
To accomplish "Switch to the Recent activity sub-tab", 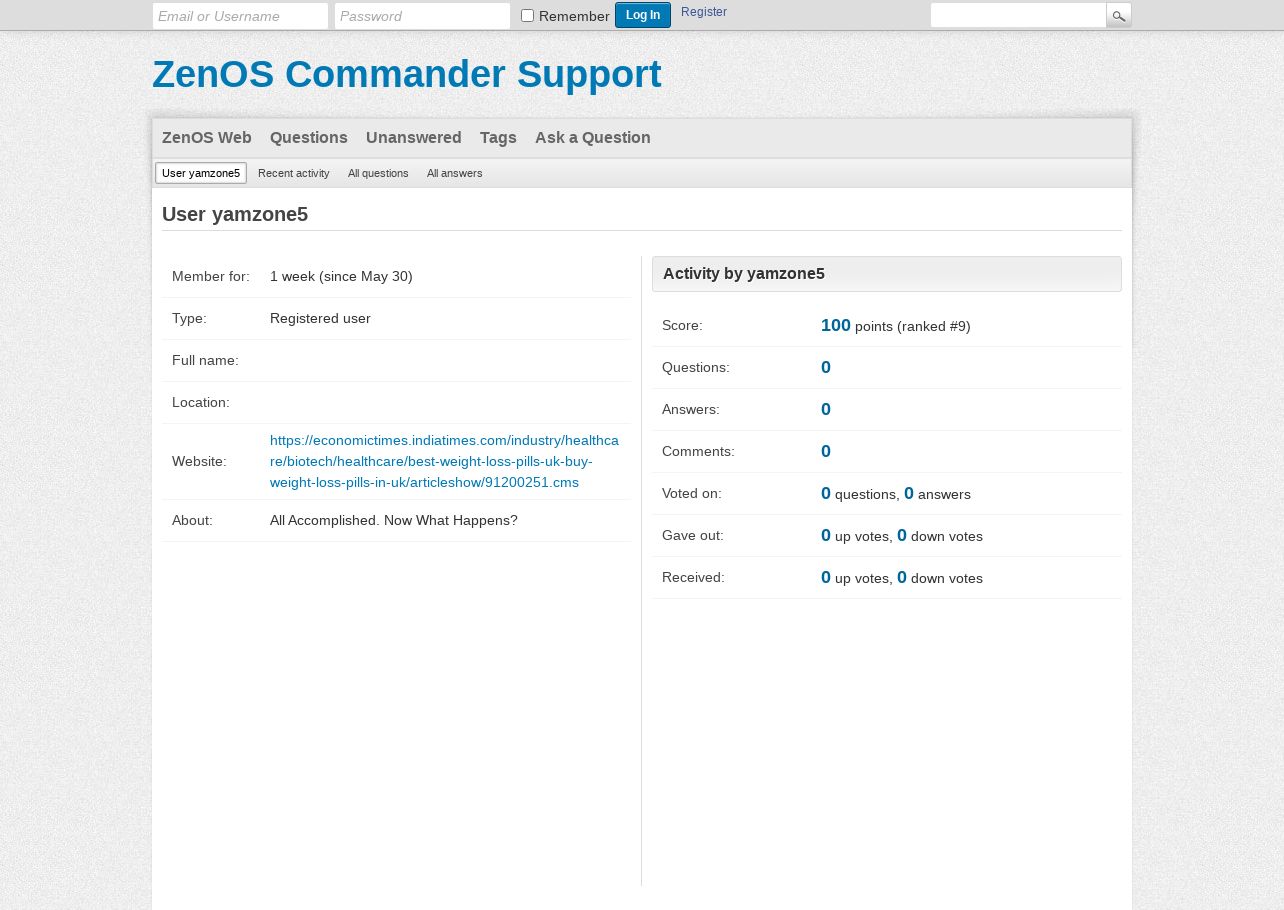I will click(x=294, y=173).
